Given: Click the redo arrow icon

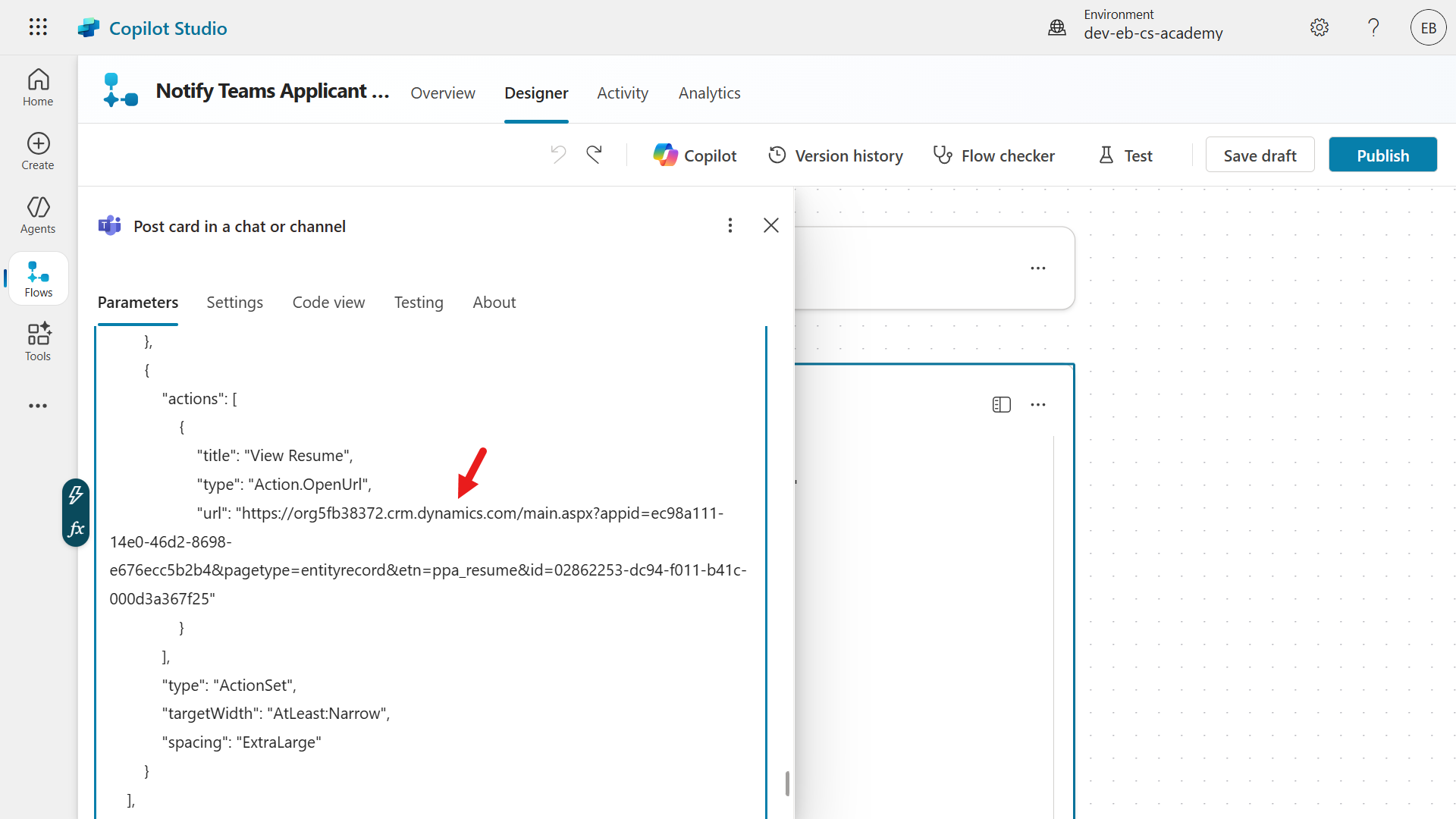Looking at the screenshot, I should pyautogui.click(x=595, y=155).
